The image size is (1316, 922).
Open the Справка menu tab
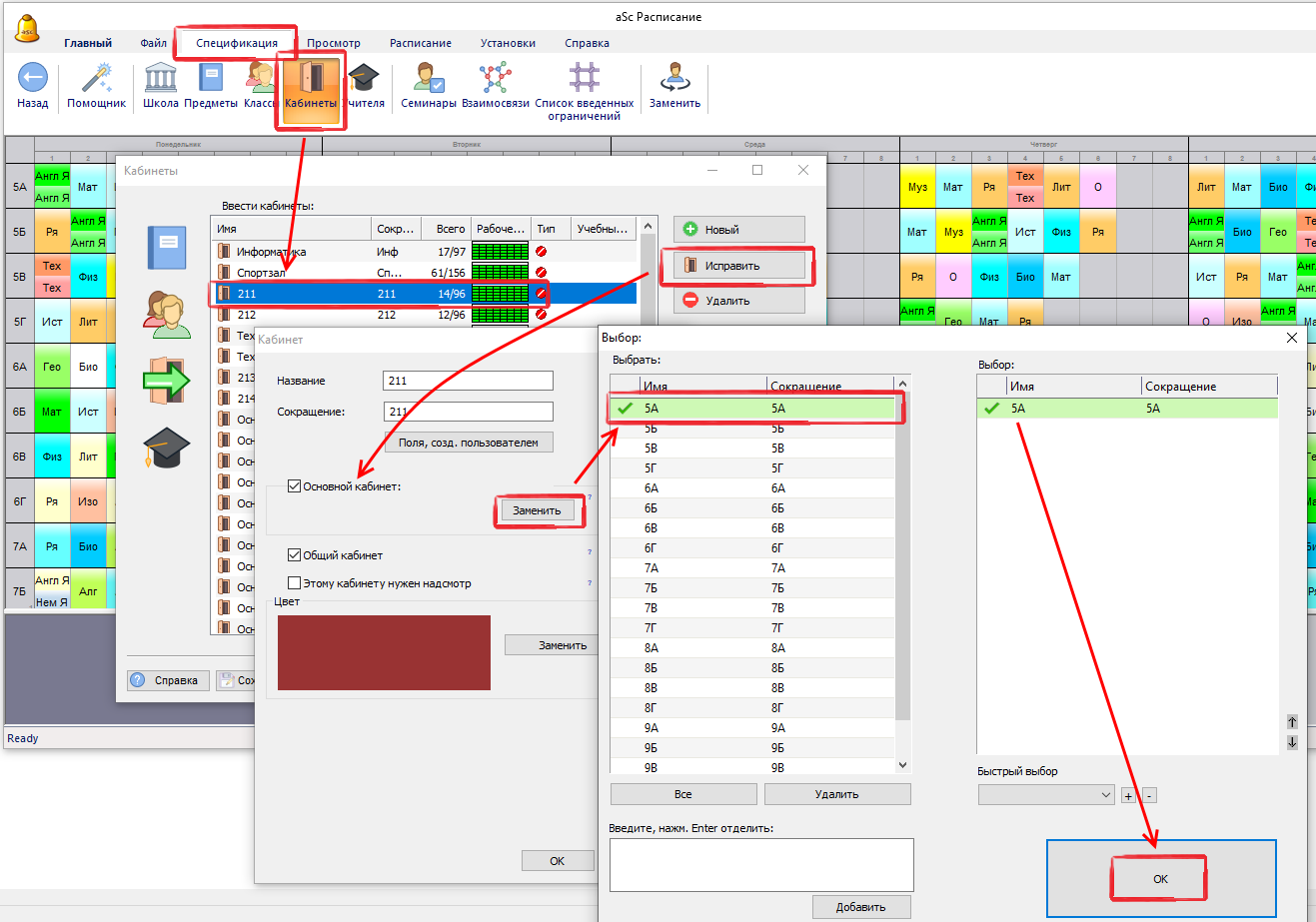point(587,43)
